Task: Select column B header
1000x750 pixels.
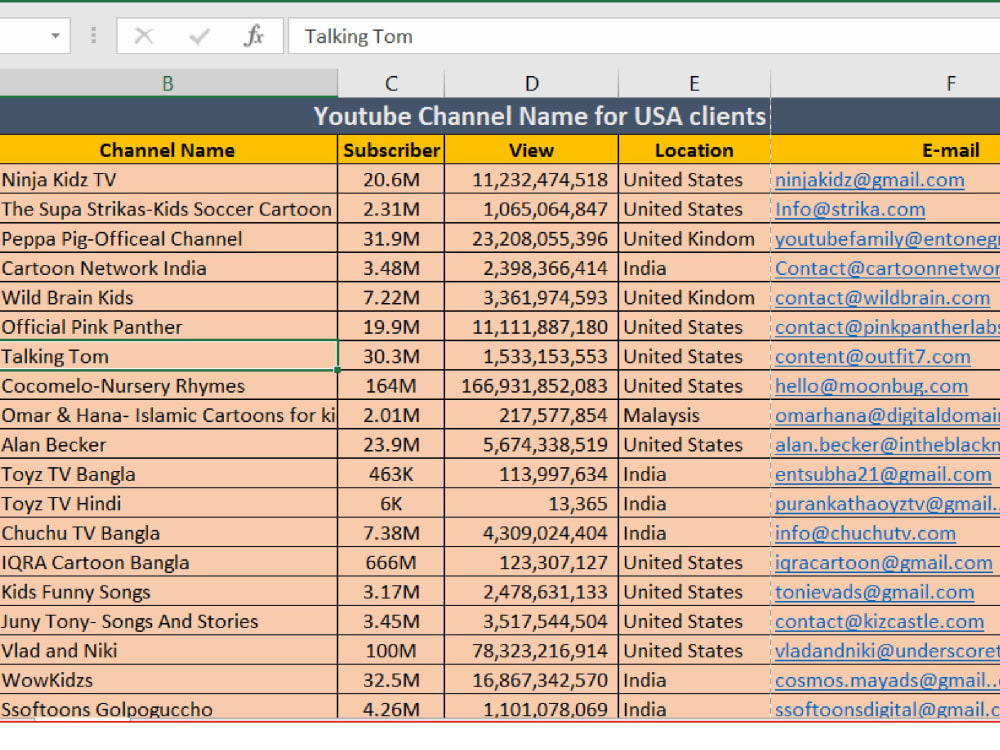Action: 168,84
